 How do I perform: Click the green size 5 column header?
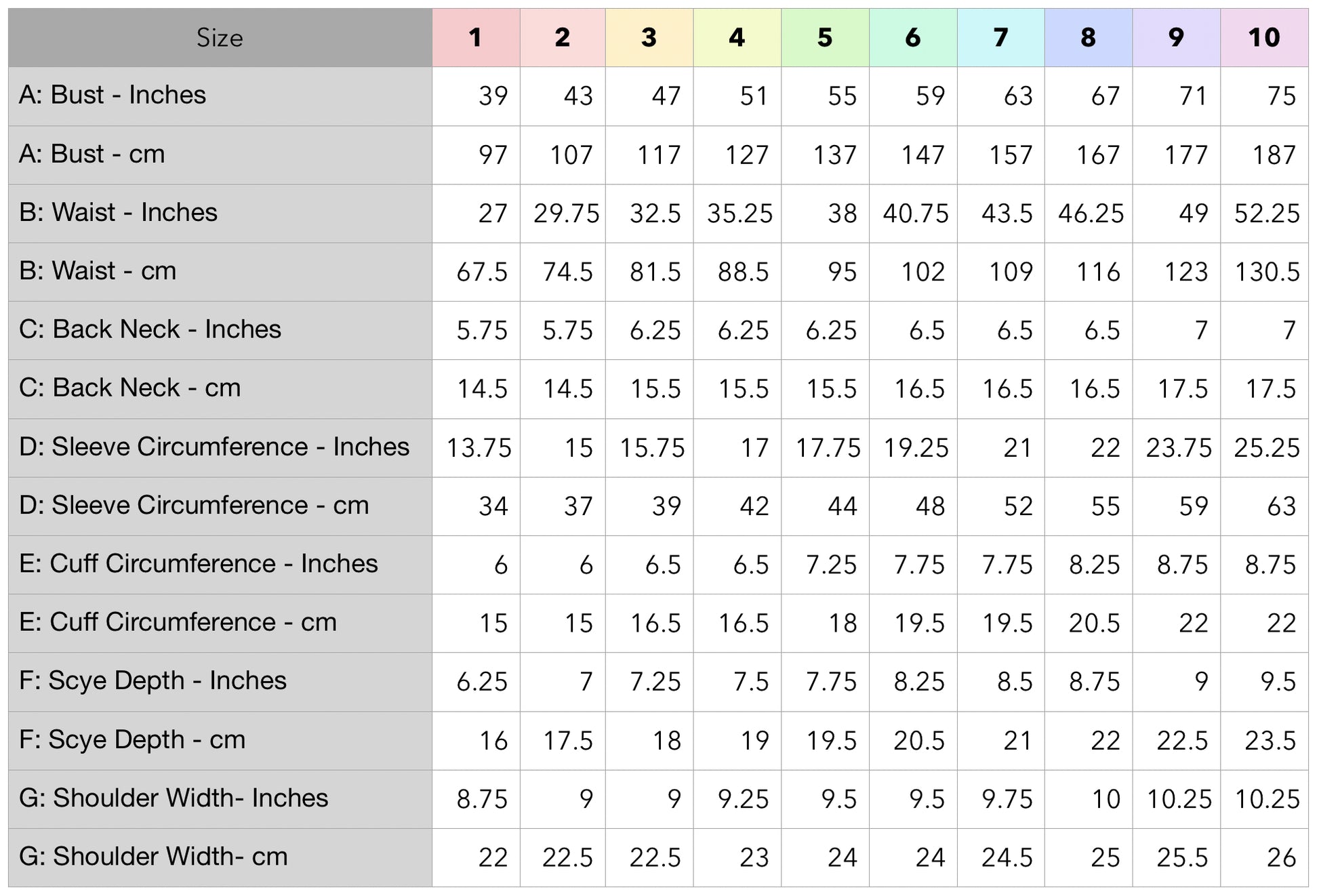click(x=824, y=38)
